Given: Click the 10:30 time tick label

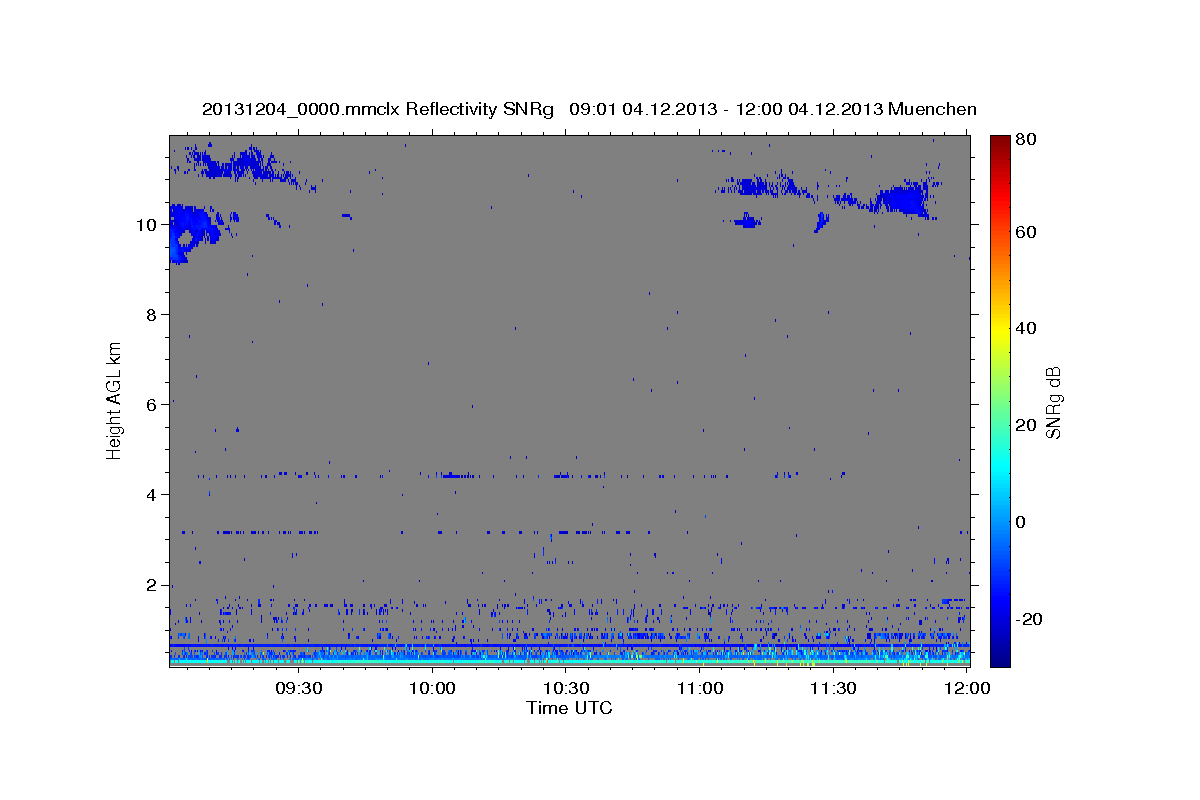Looking at the screenshot, I should tap(566, 689).
